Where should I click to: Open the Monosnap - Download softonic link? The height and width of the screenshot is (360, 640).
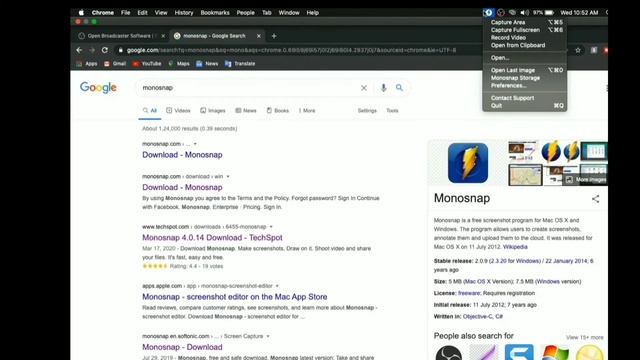[x=182, y=347]
